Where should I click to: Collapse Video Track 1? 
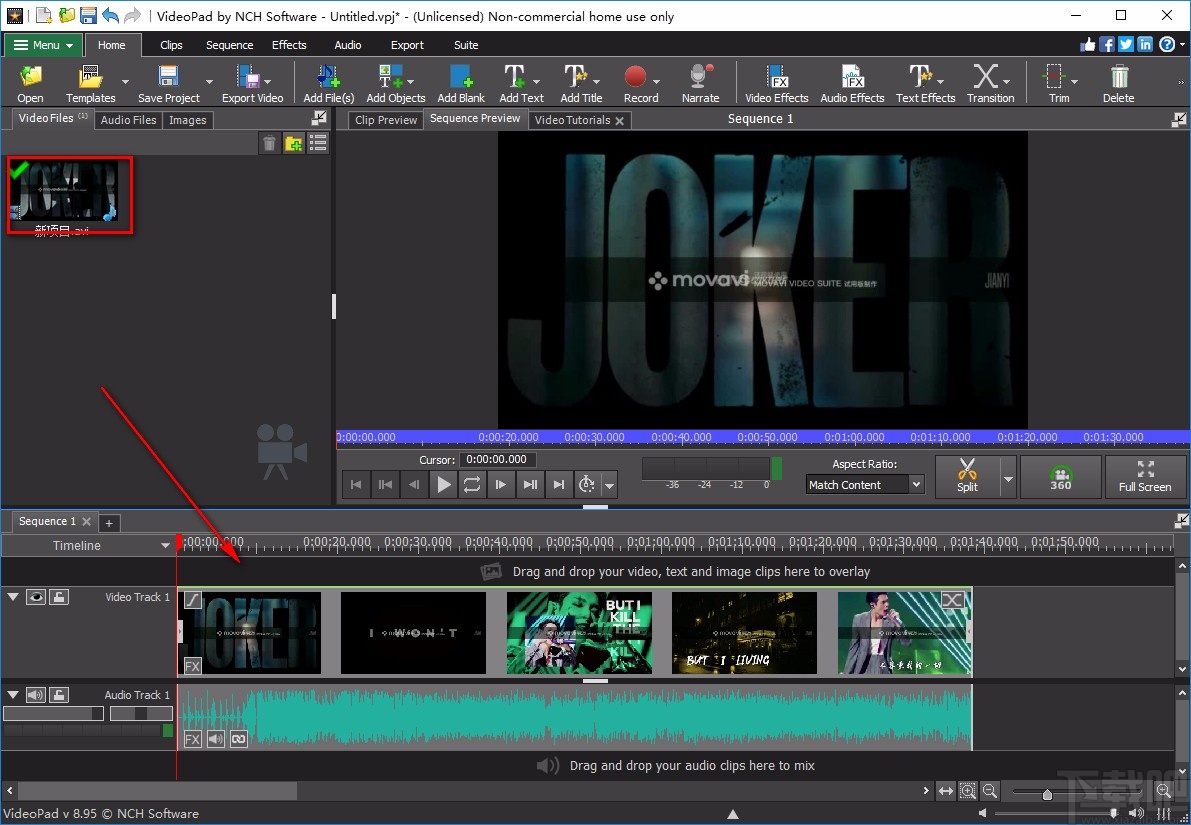click(x=13, y=596)
